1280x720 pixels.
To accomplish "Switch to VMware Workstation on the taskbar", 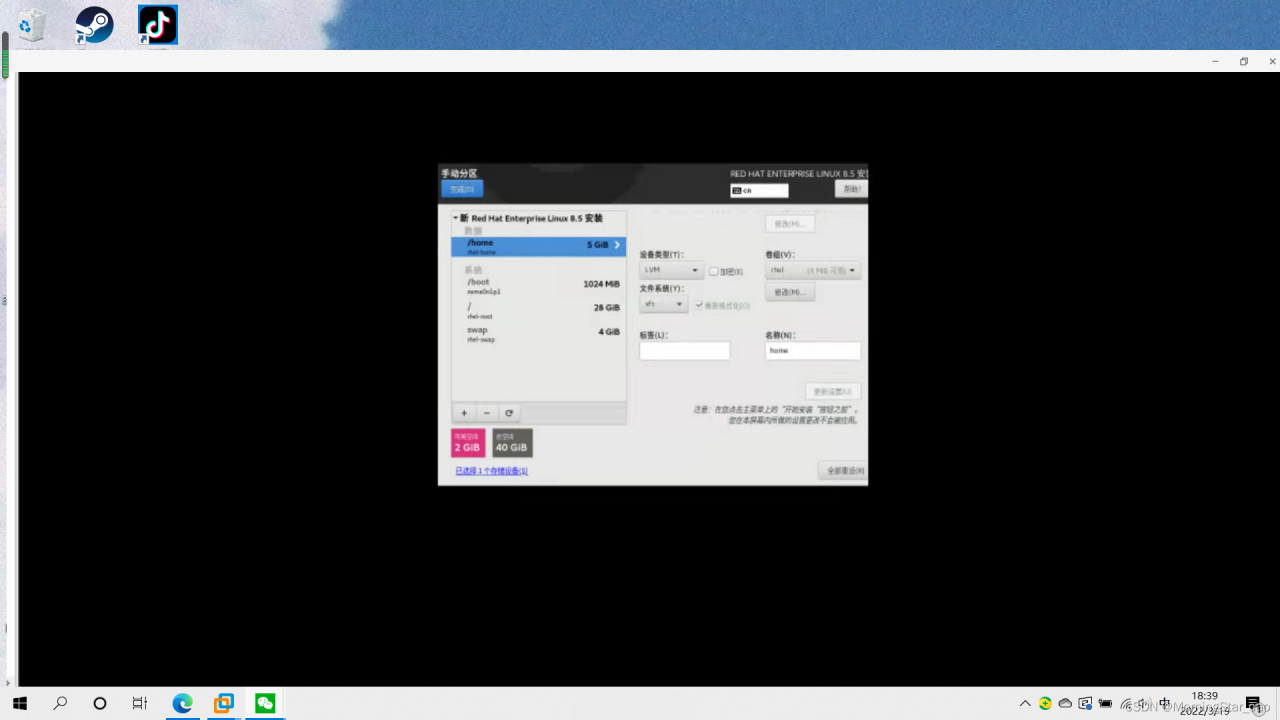I will point(223,703).
